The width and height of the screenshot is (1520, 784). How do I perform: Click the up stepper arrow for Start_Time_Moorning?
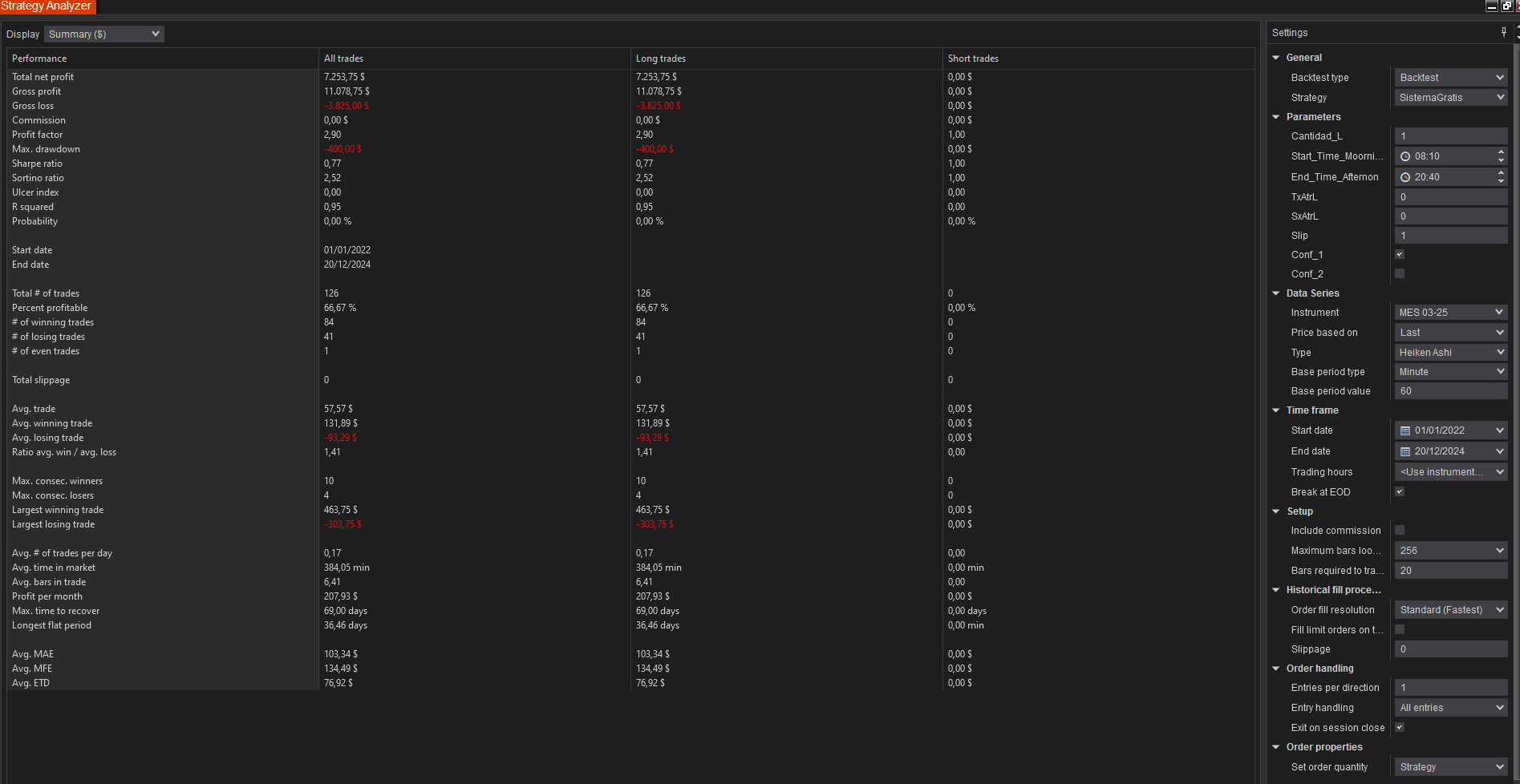tap(1501, 152)
